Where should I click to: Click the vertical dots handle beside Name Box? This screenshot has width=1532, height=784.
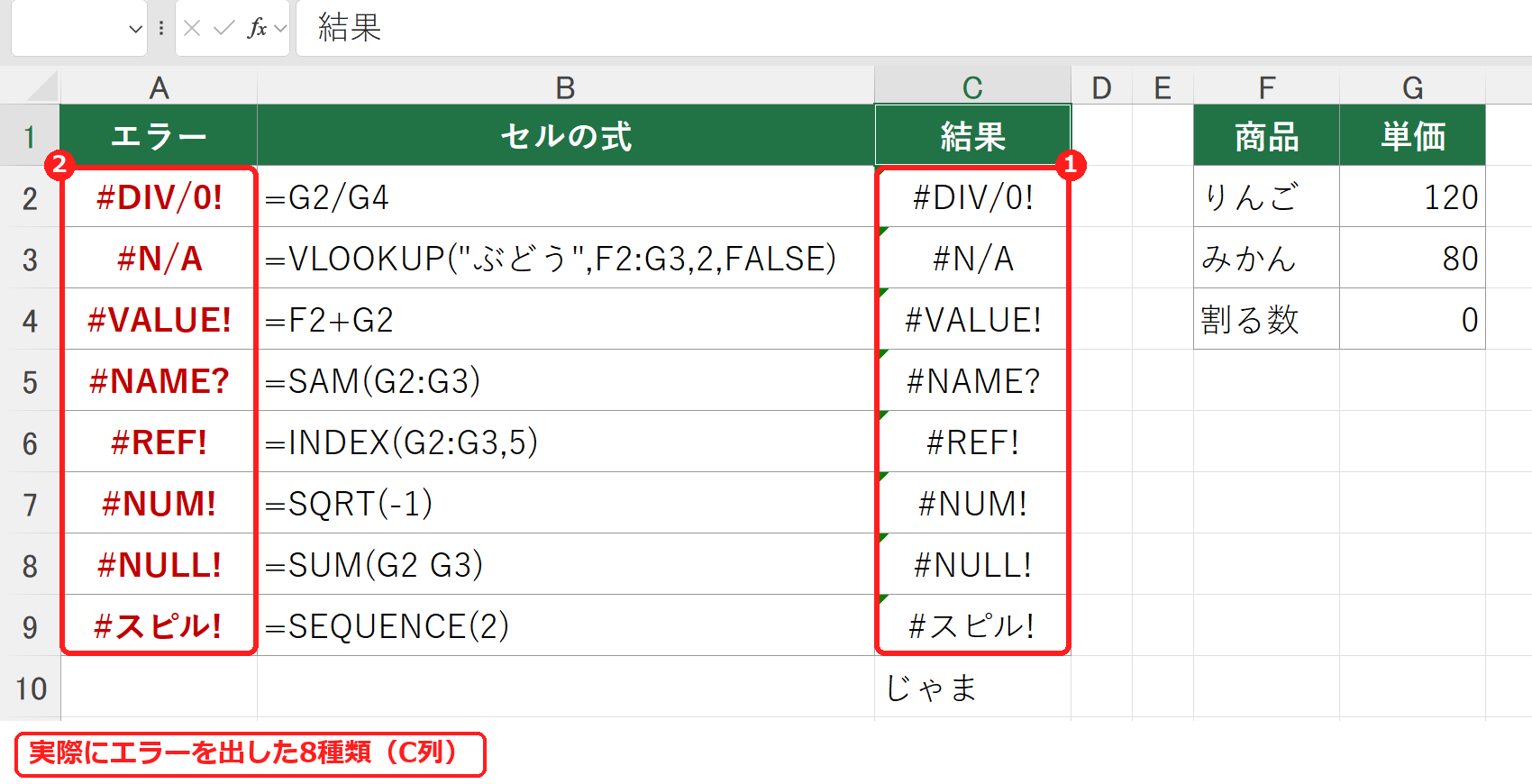(161, 29)
